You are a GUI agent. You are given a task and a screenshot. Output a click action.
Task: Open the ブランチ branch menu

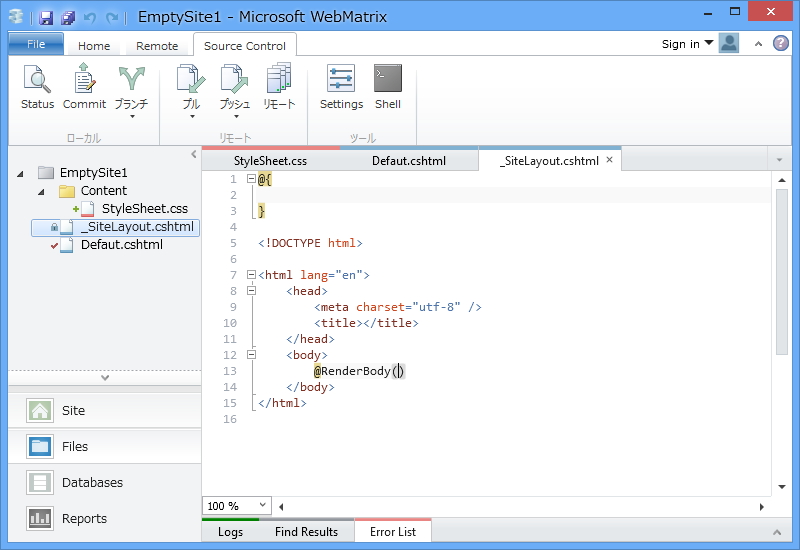[x=132, y=91]
